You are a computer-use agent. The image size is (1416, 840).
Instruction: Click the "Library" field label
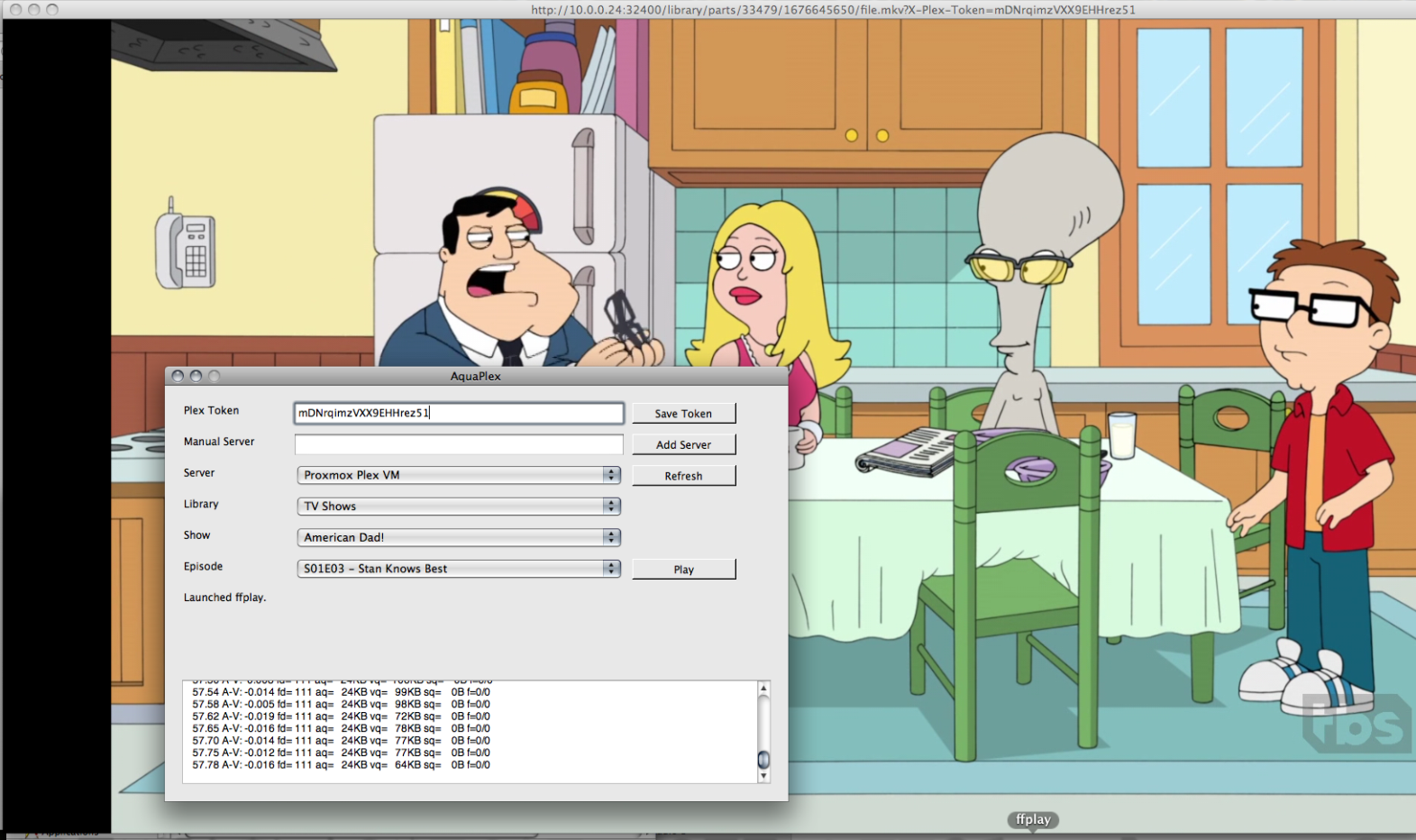201,505
